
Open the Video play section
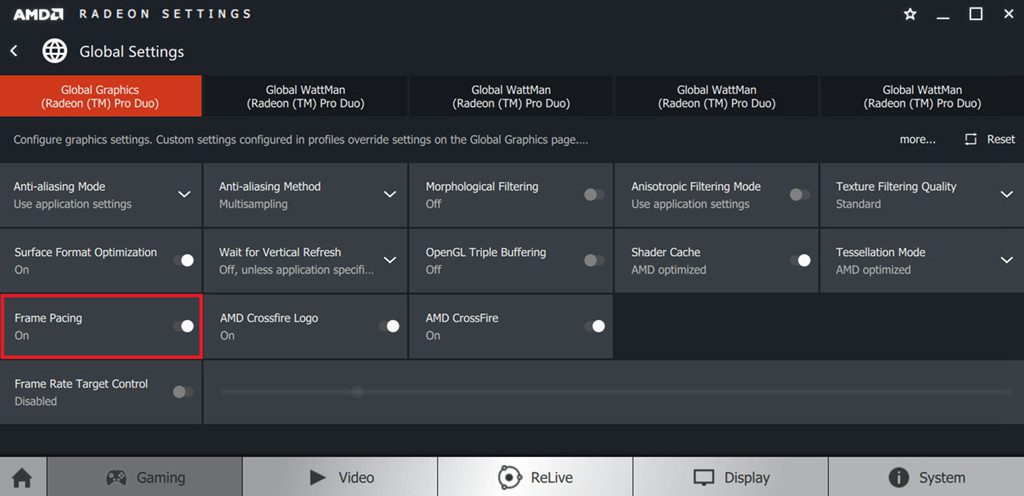pyautogui.click(x=340, y=478)
